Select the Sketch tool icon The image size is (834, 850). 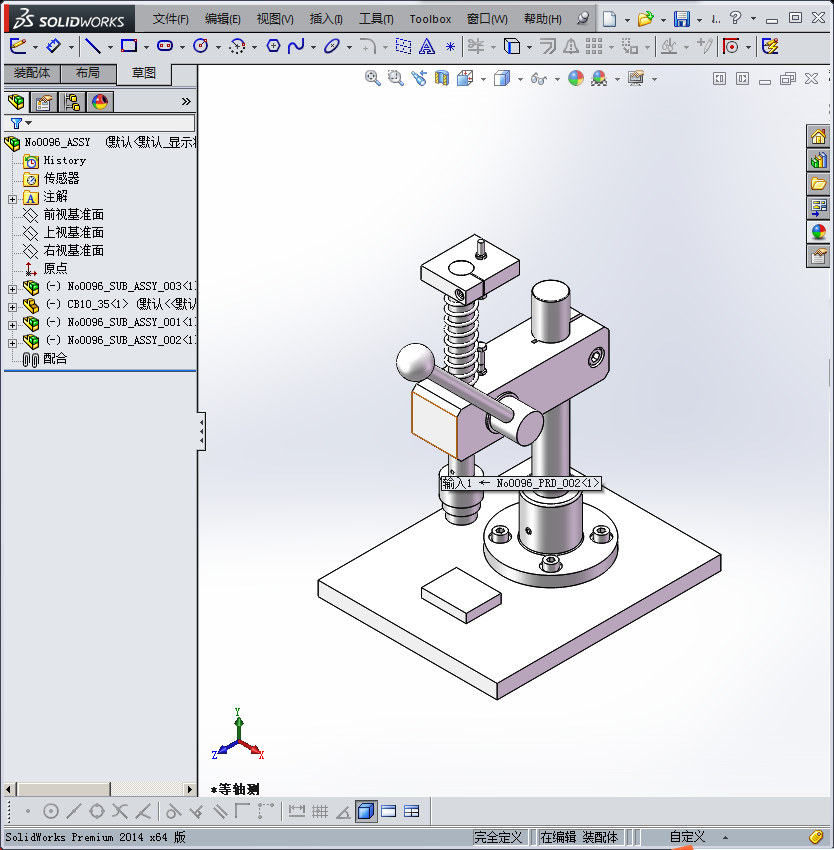(x=17, y=46)
